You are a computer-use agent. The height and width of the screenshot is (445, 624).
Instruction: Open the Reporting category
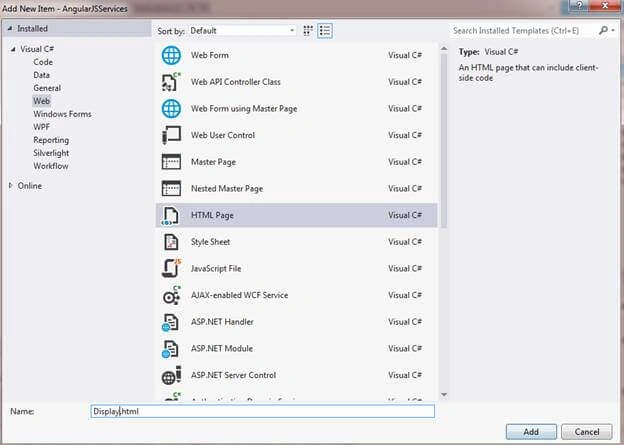pyautogui.click(x=51, y=140)
